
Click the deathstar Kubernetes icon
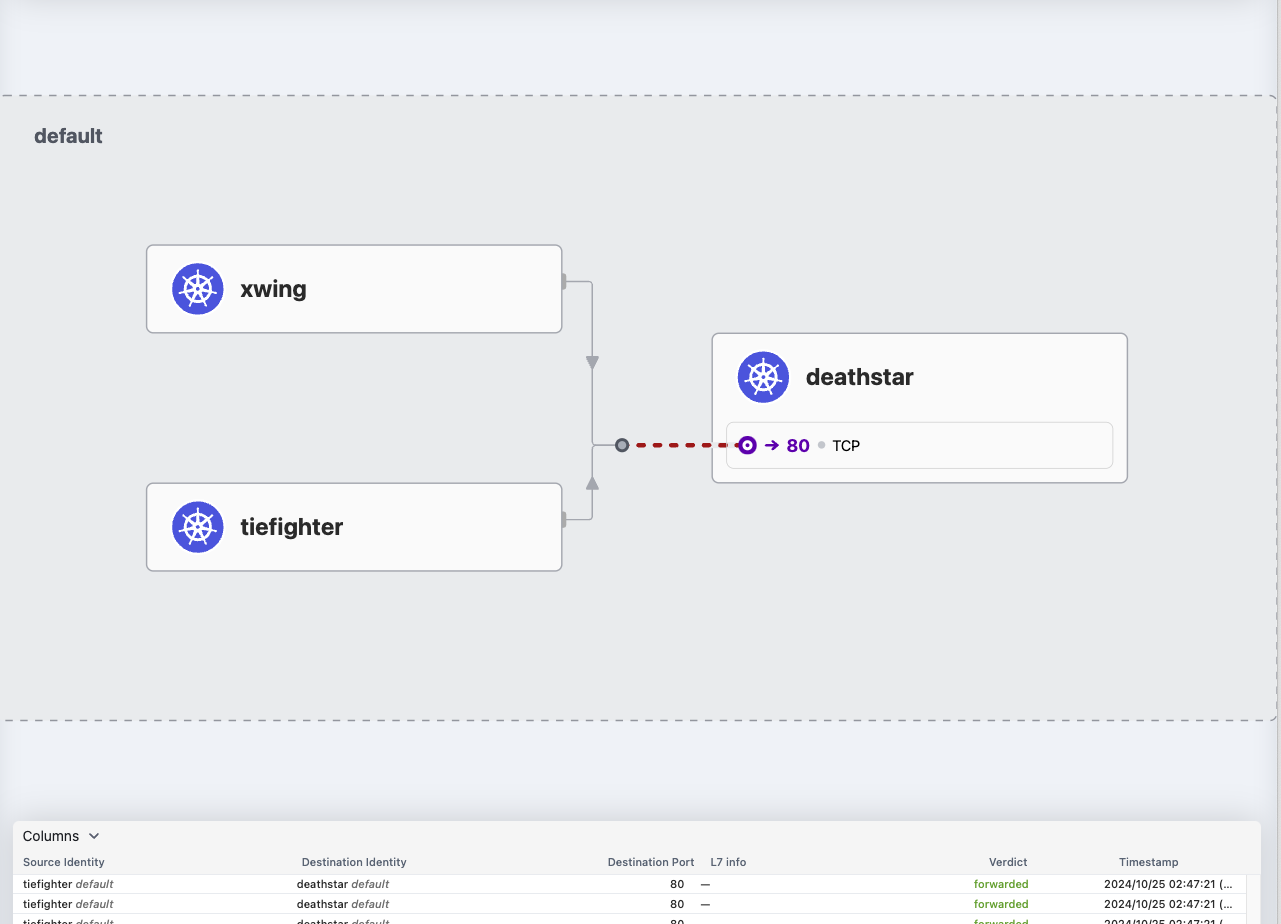(x=764, y=377)
